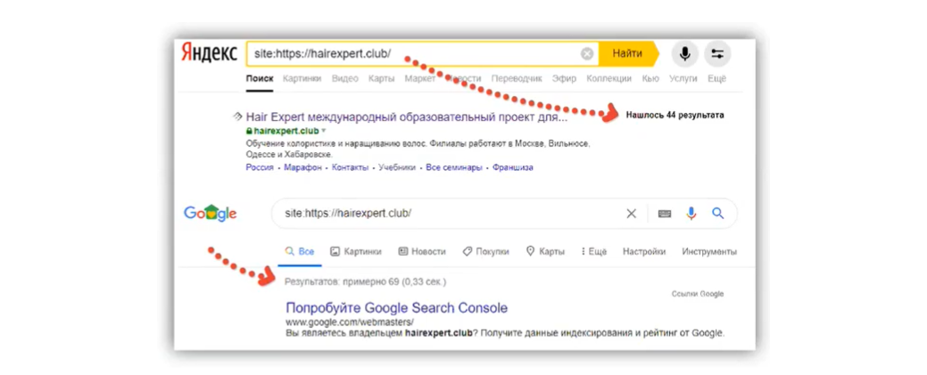Open the Учебники sitelink
927x375 pixels.
(397, 167)
